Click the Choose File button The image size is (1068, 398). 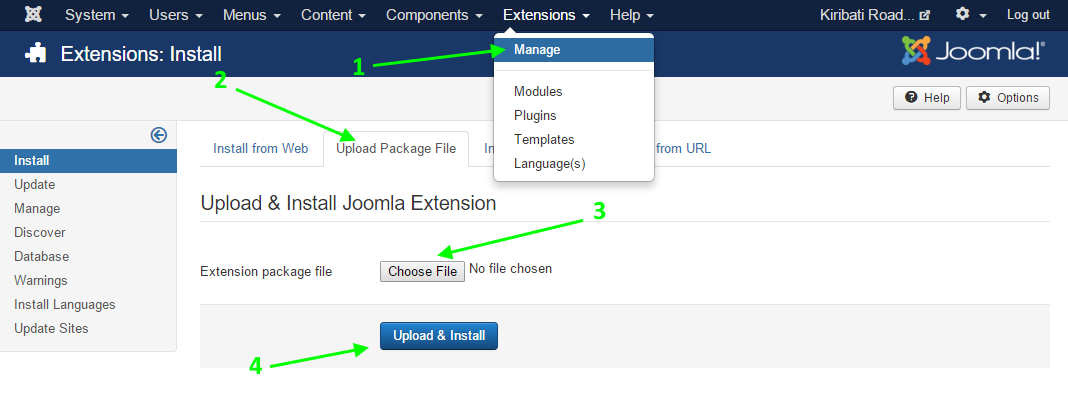point(422,271)
